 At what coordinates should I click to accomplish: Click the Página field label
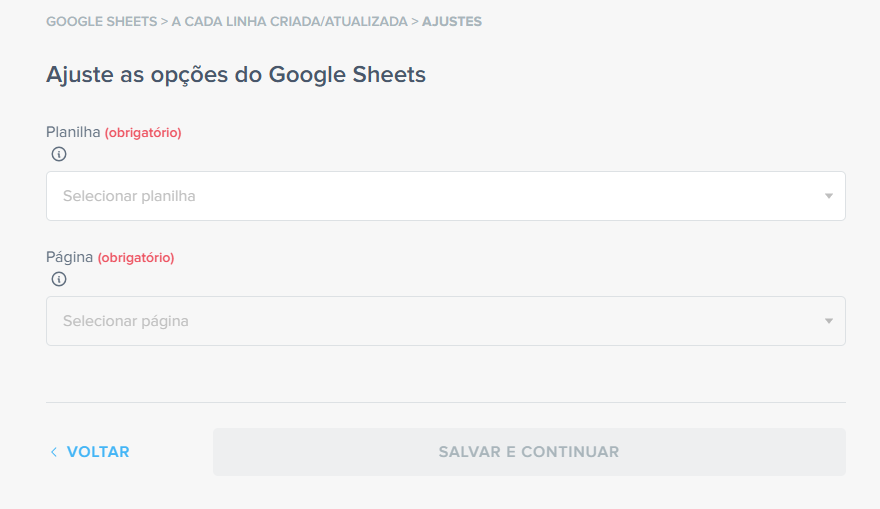69,257
